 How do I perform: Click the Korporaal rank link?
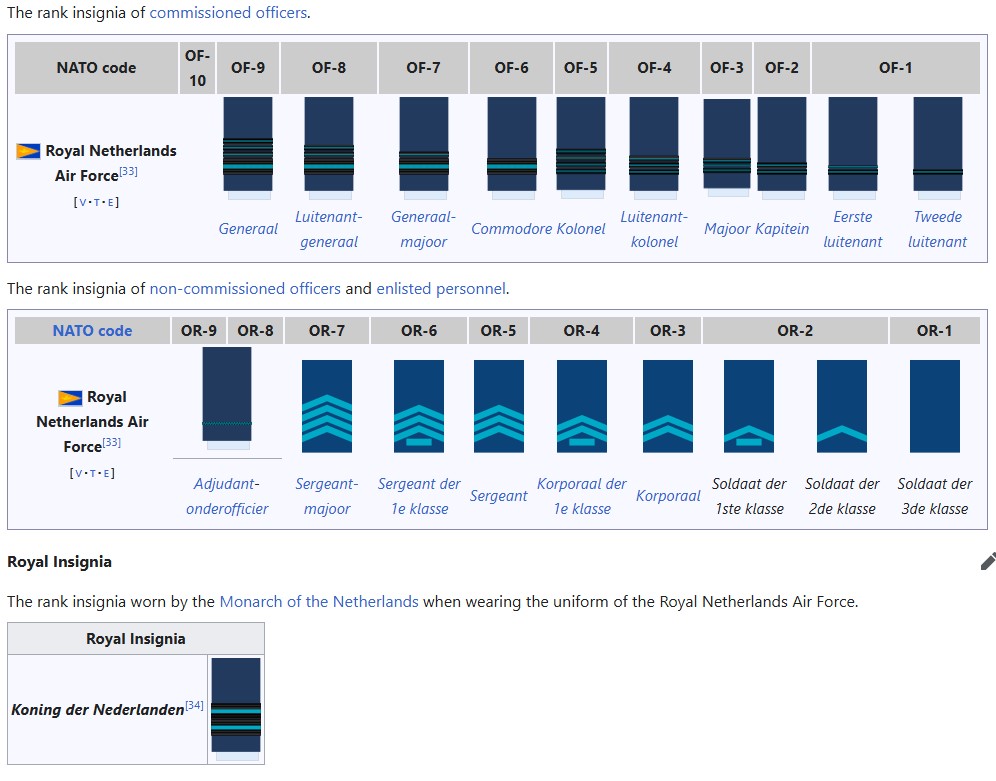tap(668, 497)
